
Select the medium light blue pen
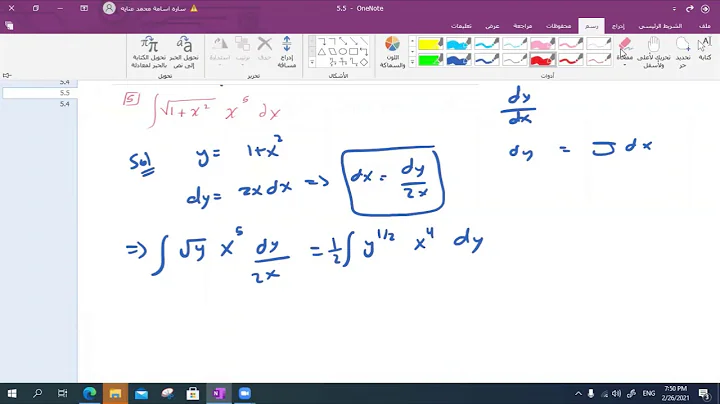click(x=487, y=44)
